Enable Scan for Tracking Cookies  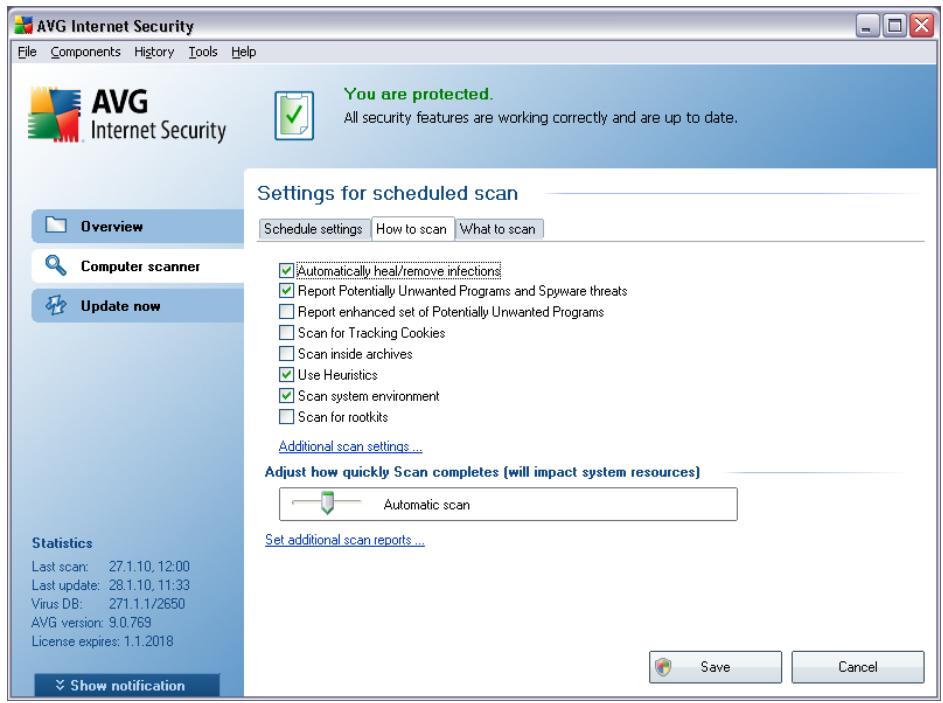(286, 333)
